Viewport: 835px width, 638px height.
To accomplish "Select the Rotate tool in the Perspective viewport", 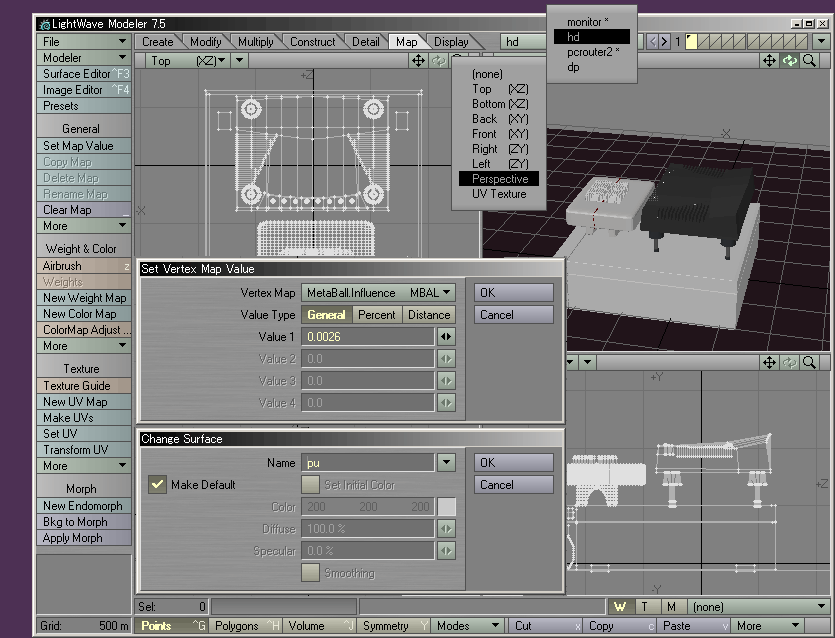I will click(788, 61).
